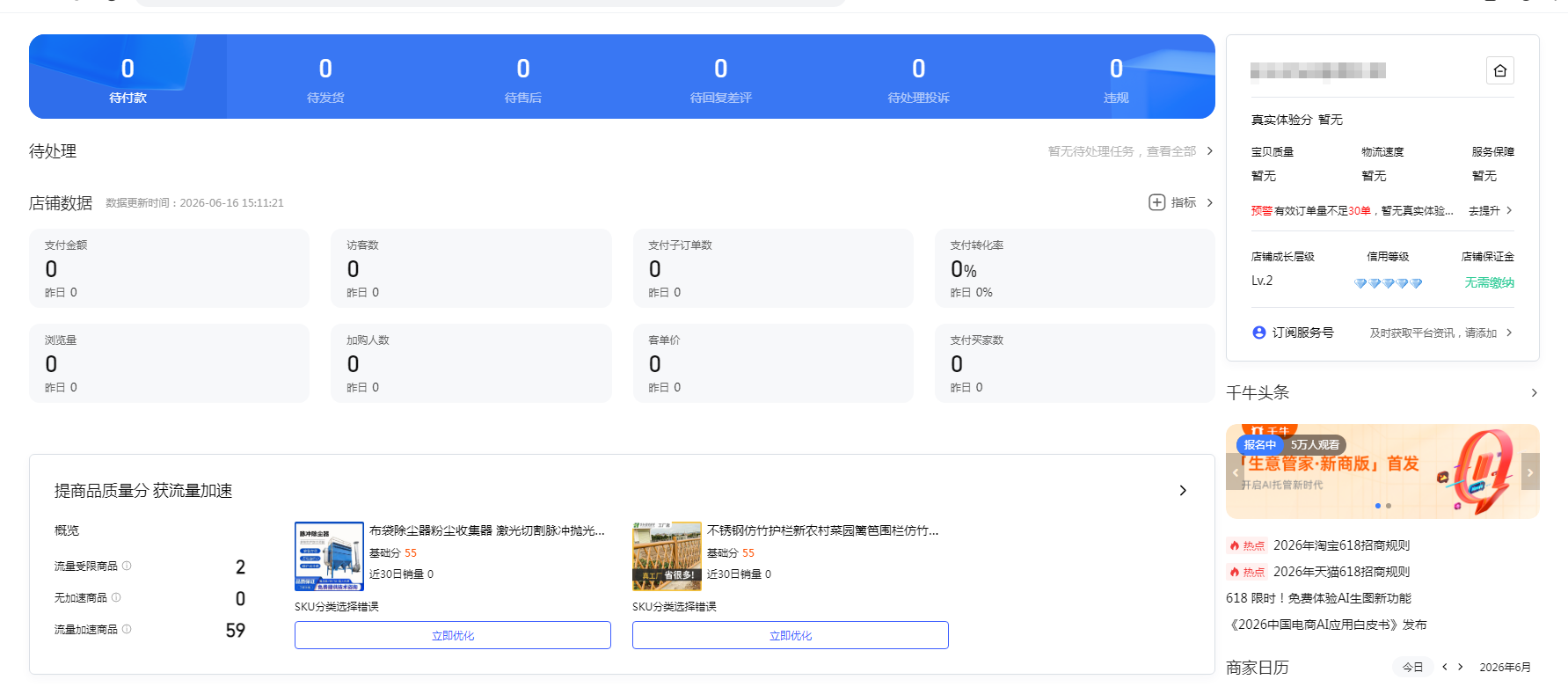Click Lv.2 under 店铺成长层级
The width and height of the screenshot is (1568, 687).
tap(1262, 281)
